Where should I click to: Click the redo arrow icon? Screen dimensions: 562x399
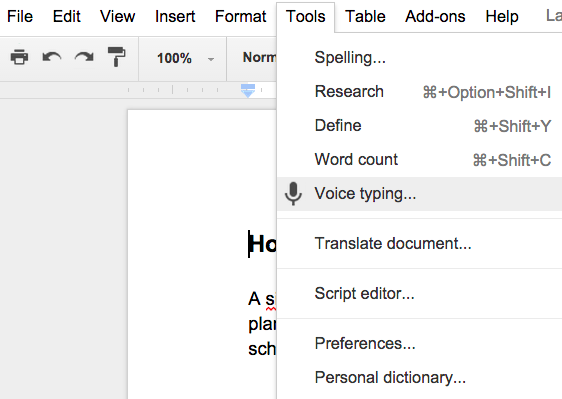pos(84,57)
